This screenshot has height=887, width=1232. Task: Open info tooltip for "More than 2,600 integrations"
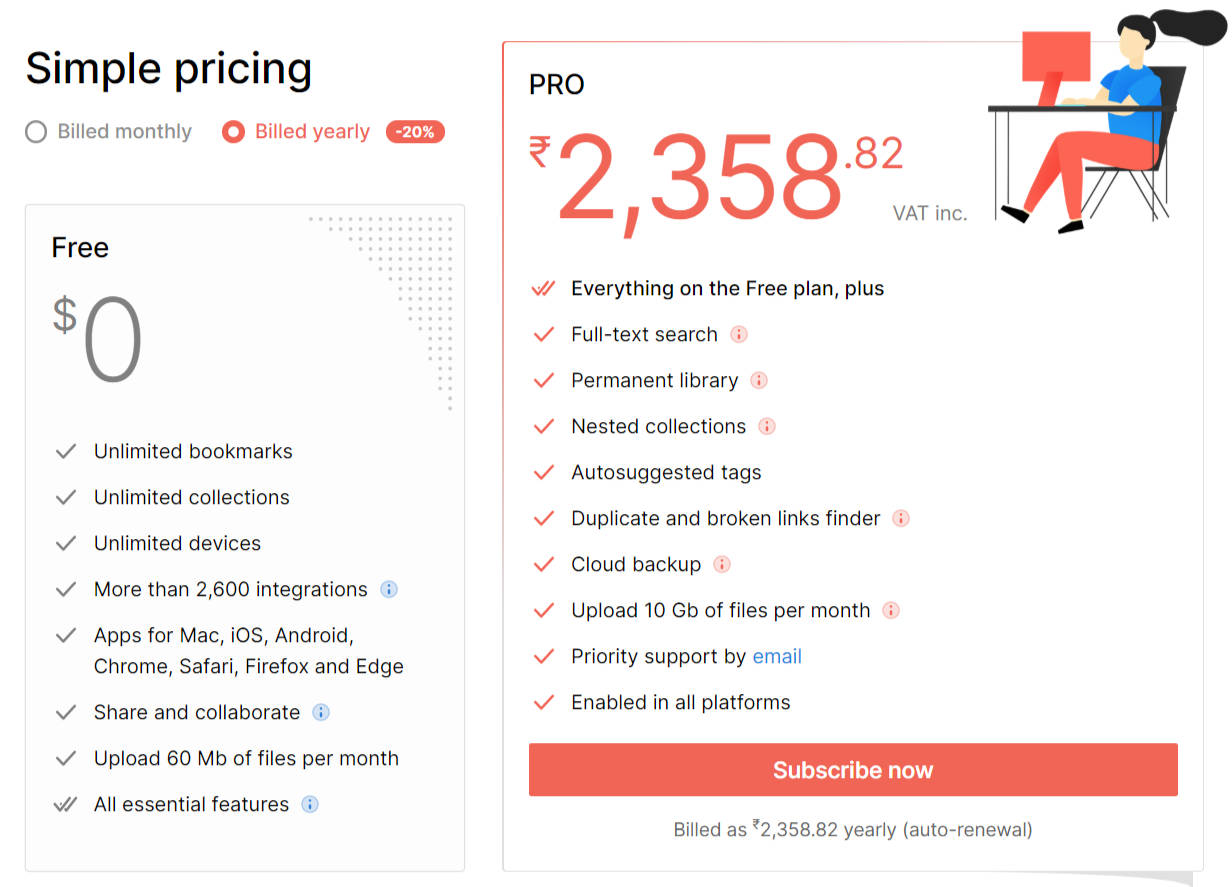388,589
